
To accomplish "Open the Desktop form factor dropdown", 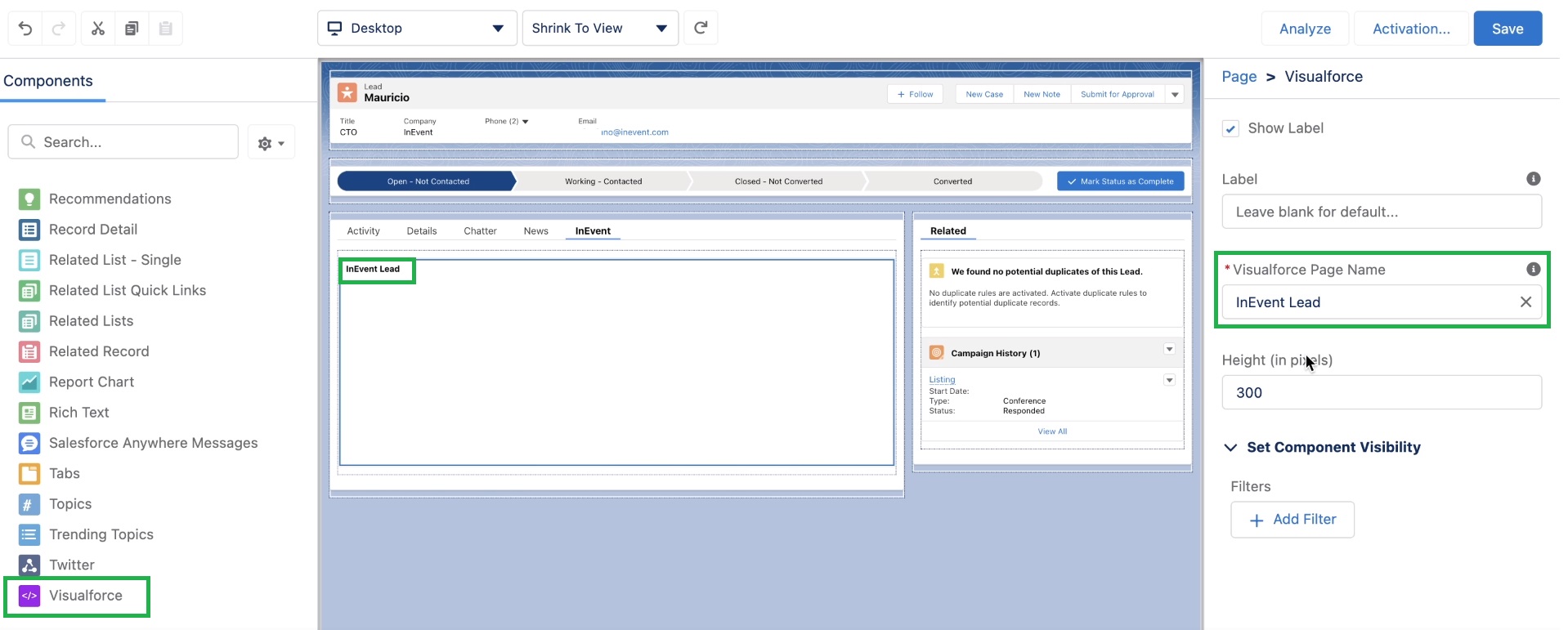I will tap(417, 28).
